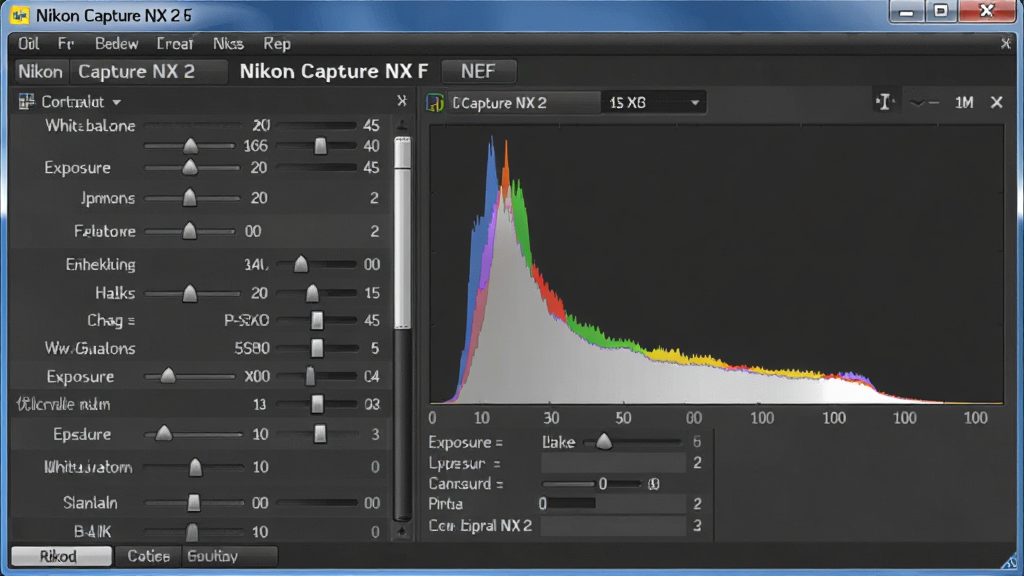Screen dimensions: 1024x576
Task: Click the scroll down arrow of adjustments list
Action: 402,532
